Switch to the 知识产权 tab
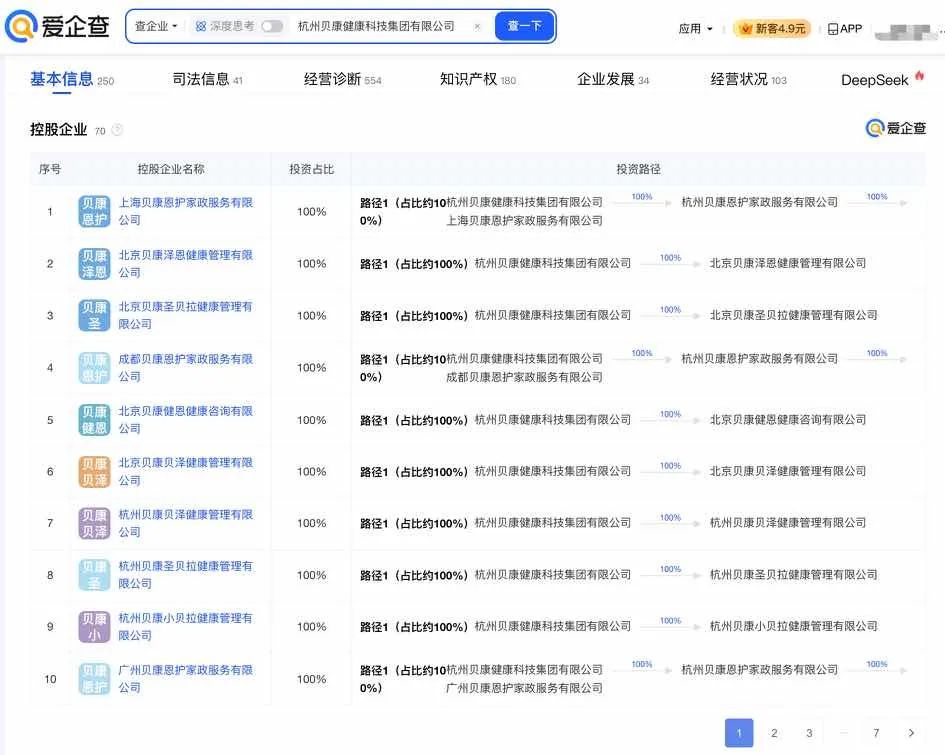The width and height of the screenshot is (945, 755). pos(478,80)
